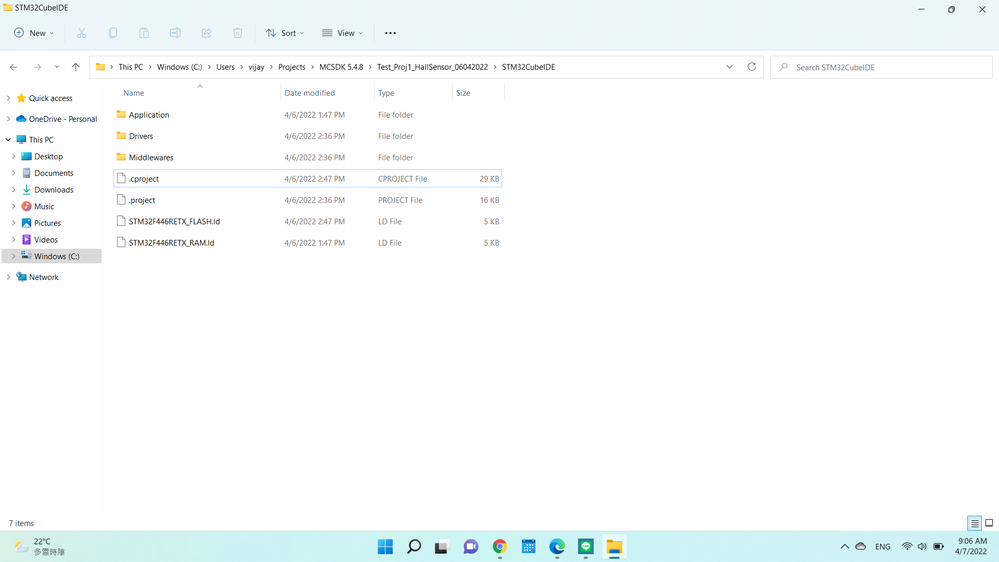
Task: Open the Calendar app on taskbar
Action: pyautogui.click(x=528, y=547)
